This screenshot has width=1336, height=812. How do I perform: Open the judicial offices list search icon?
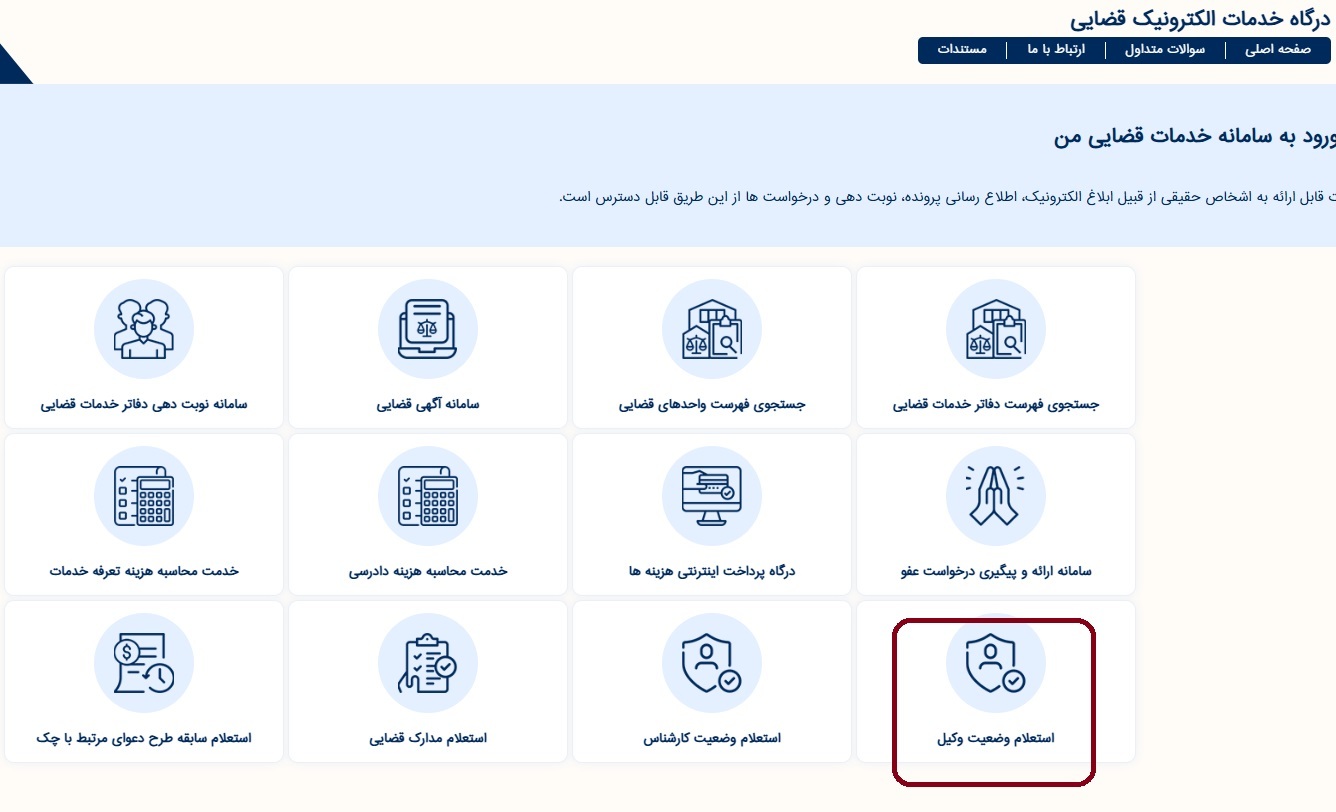pyautogui.click(x=995, y=328)
